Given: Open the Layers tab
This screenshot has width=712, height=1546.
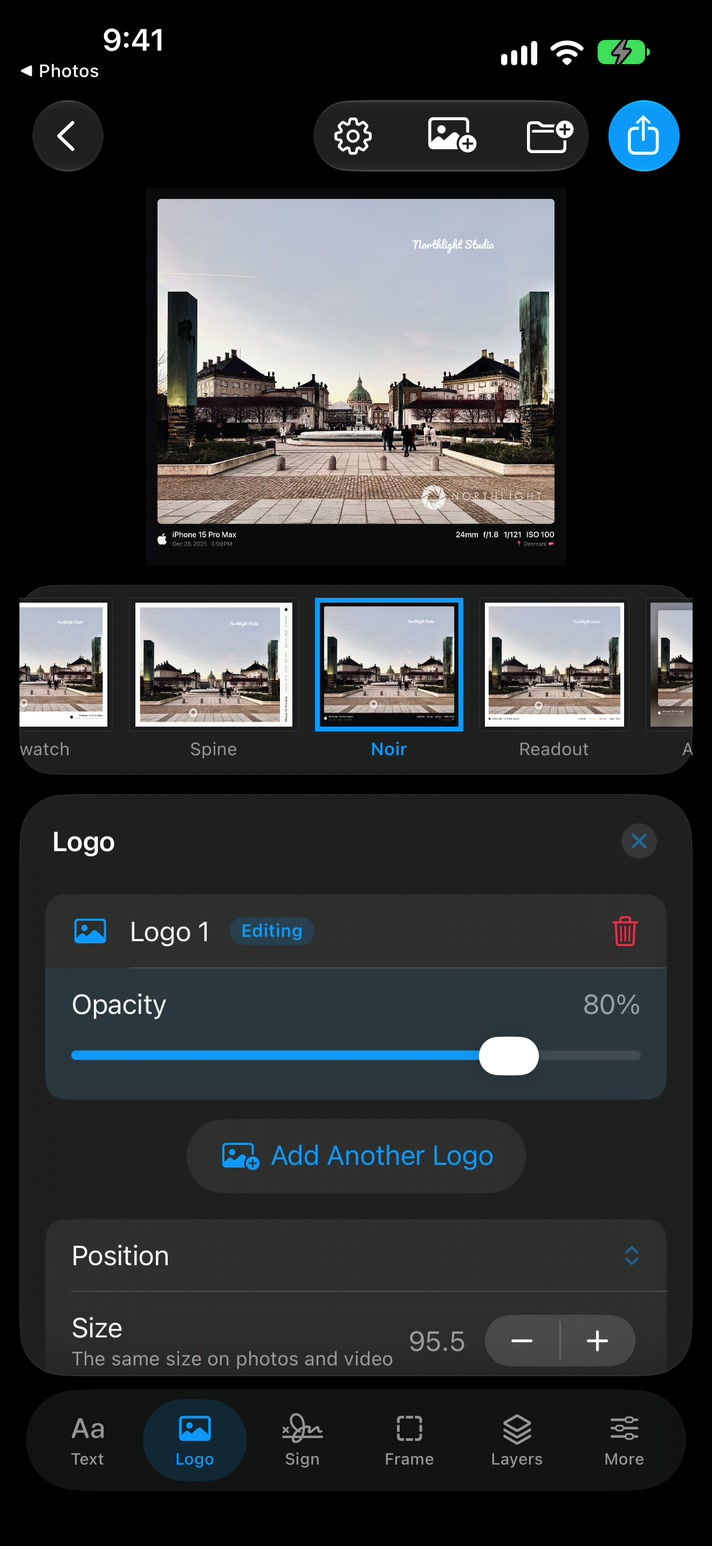Looking at the screenshot, I should click(517, 1441).
